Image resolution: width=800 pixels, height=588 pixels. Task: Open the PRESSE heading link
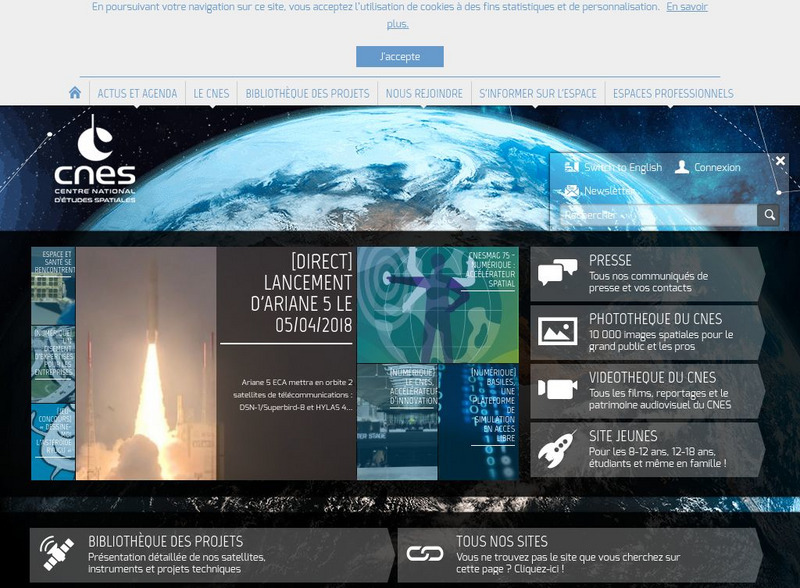point(610,260)
